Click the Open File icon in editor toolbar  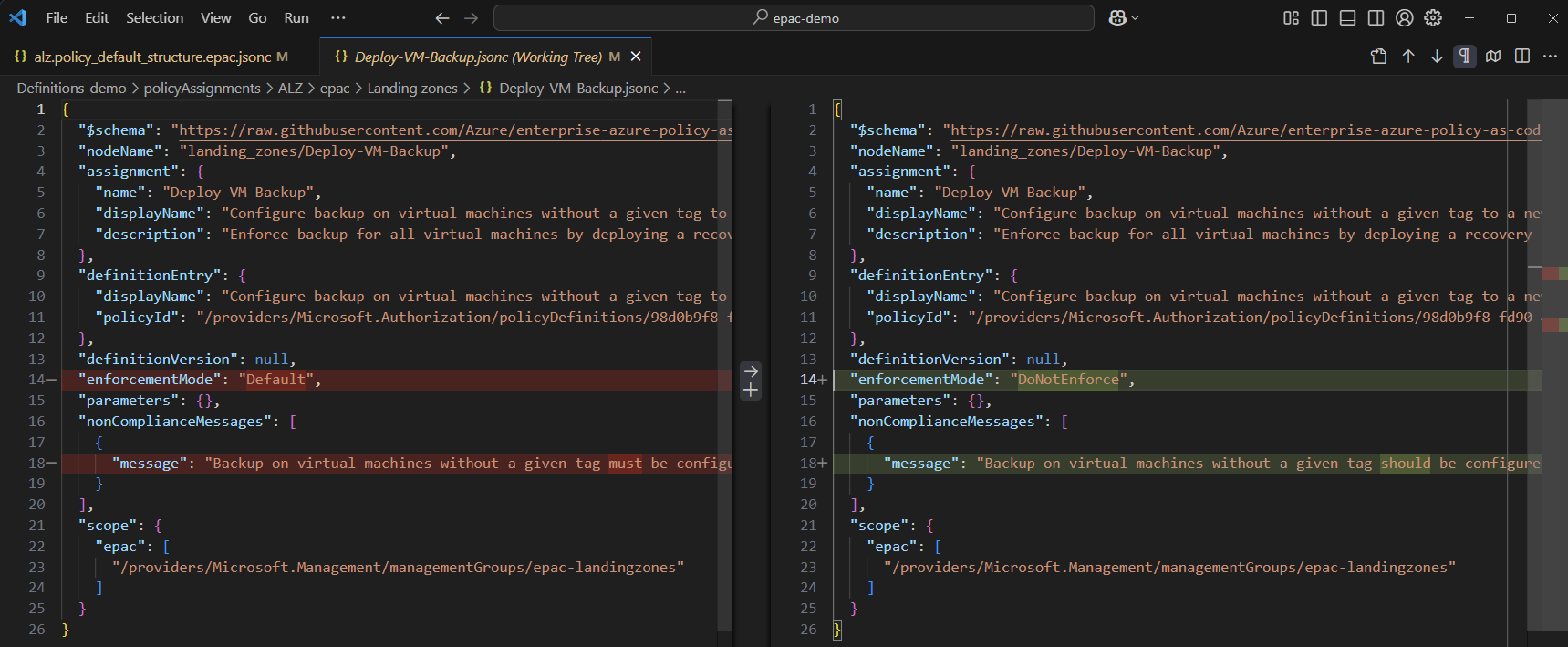coord(1379,57)
